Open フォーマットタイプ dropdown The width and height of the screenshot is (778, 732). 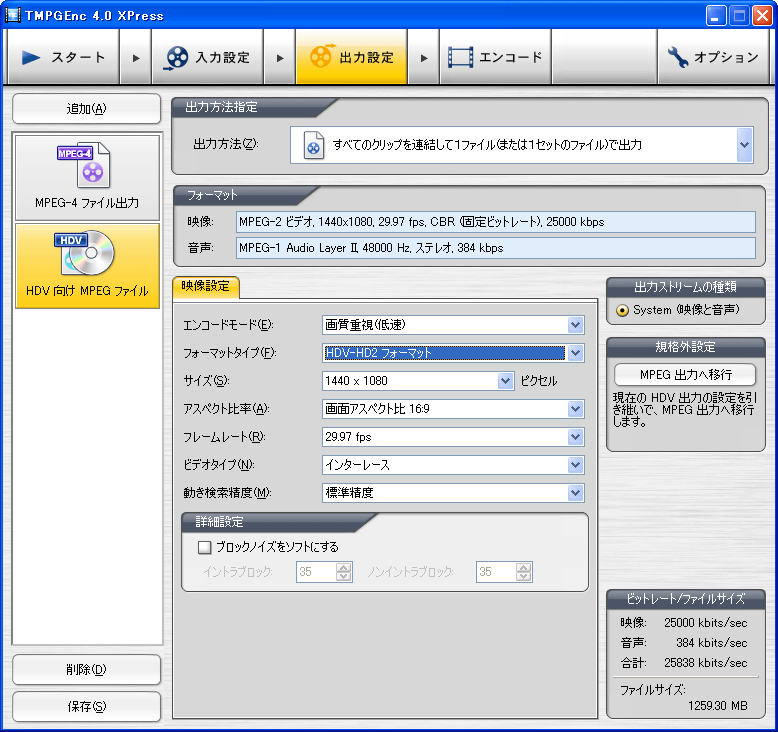[x=576, y=353]
